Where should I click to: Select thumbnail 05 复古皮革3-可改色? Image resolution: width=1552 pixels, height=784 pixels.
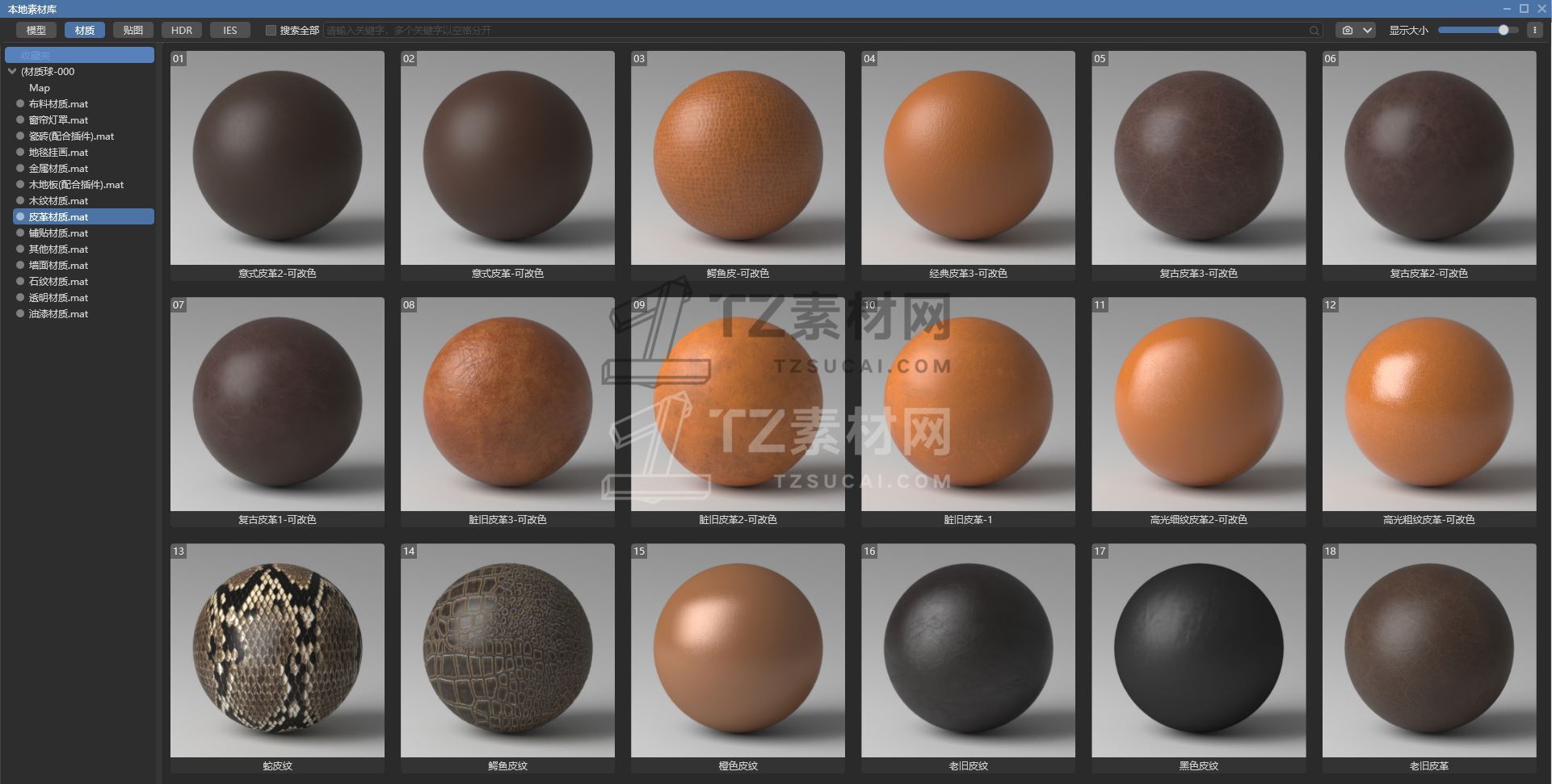(x=1198, y=158)
